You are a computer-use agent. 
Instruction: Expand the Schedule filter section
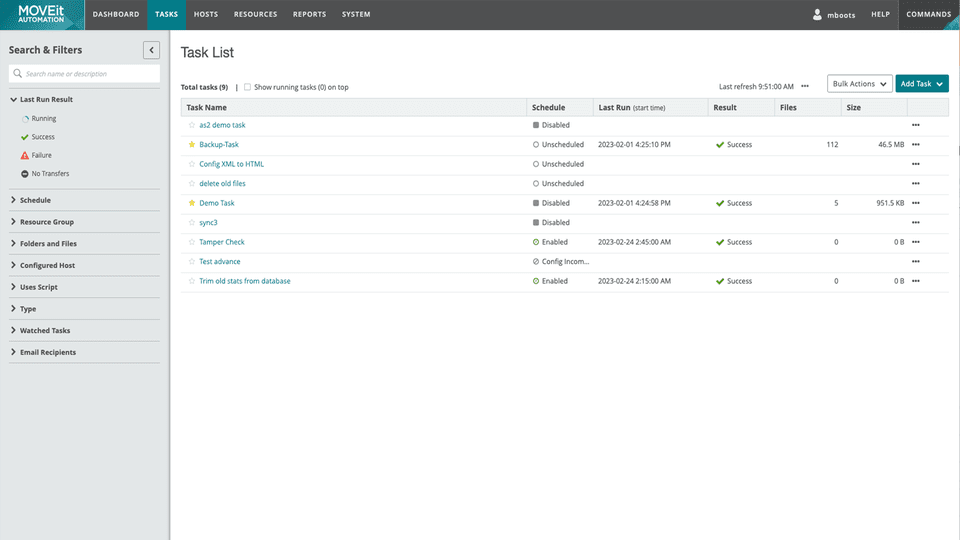(x=35, y=200)
